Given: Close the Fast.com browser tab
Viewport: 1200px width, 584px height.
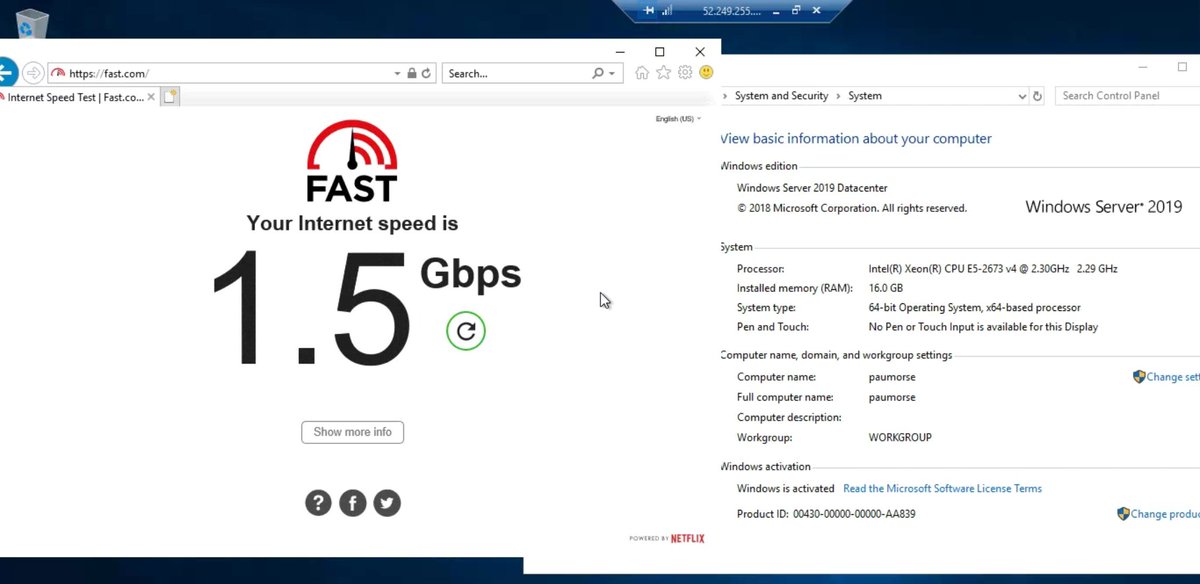Looking at the screenshot, I should (152, 97).
